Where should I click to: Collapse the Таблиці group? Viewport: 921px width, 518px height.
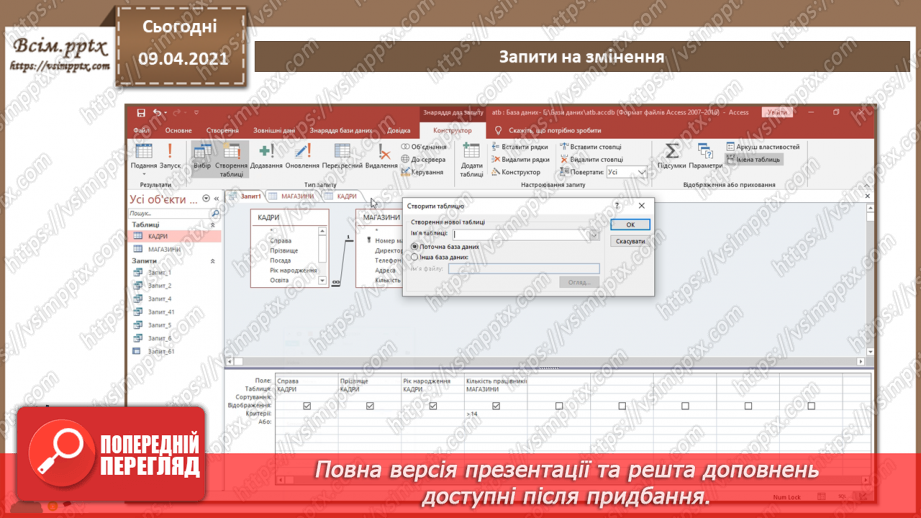[x=213, y=225]
